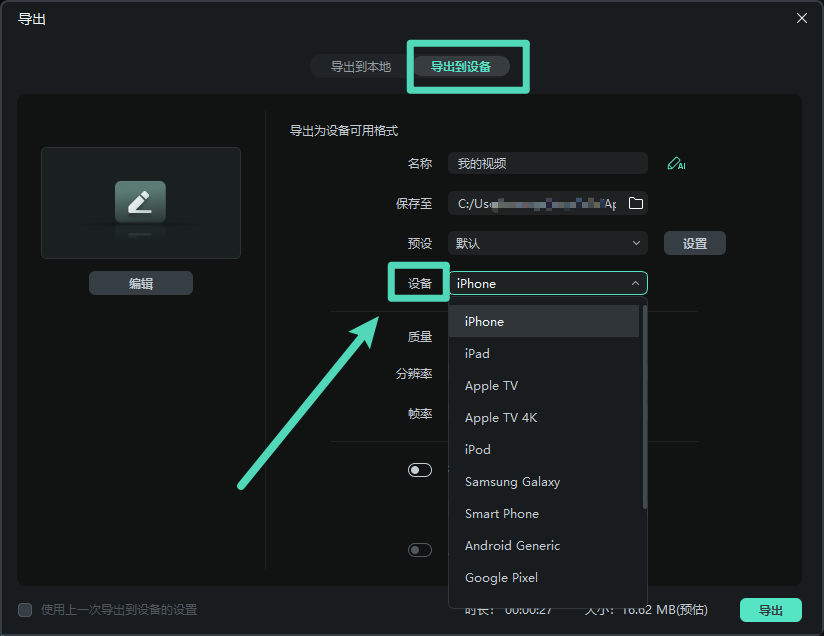Click the AI rename icon beside the name field

(676, 163)
